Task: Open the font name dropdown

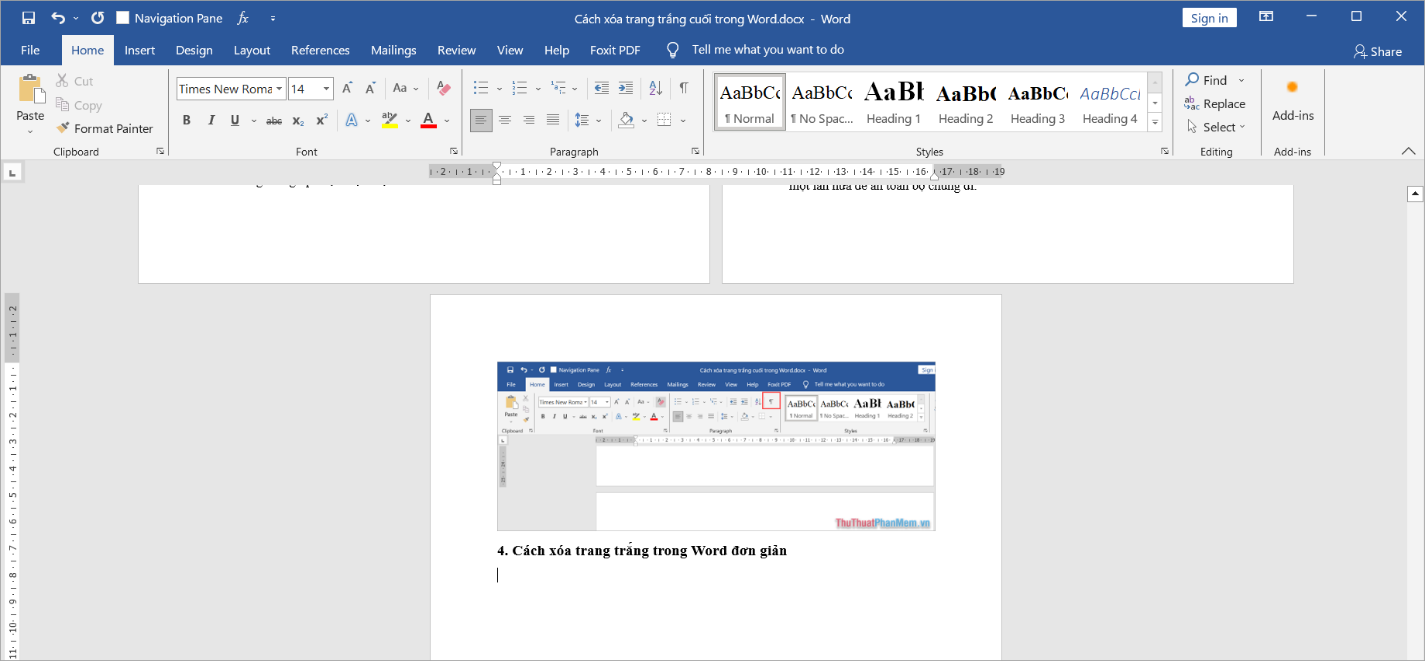Action: [x=280, y=89]
